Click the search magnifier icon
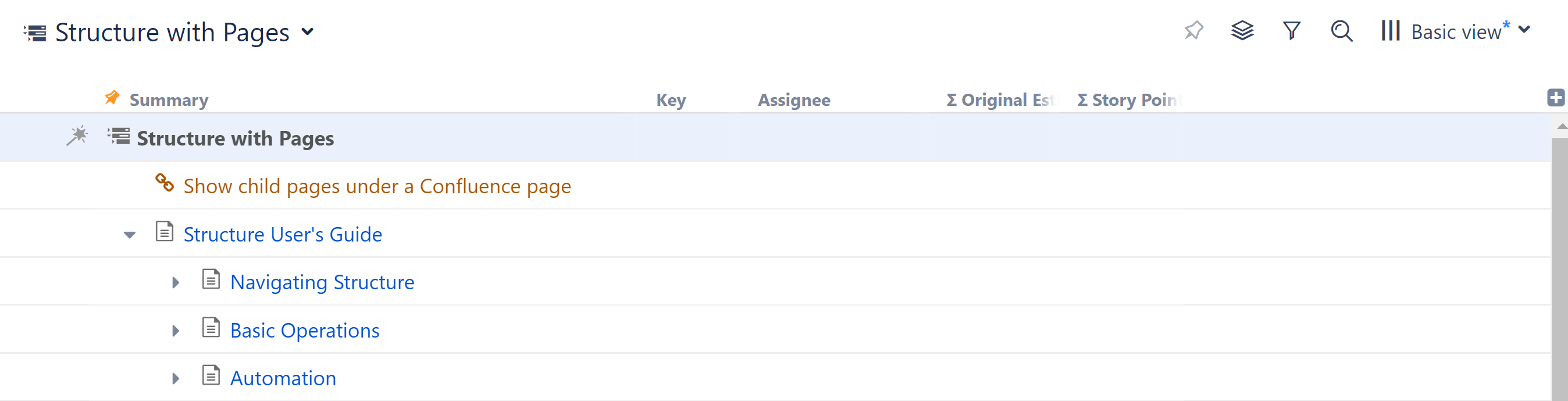 (x=1341, y=30)
